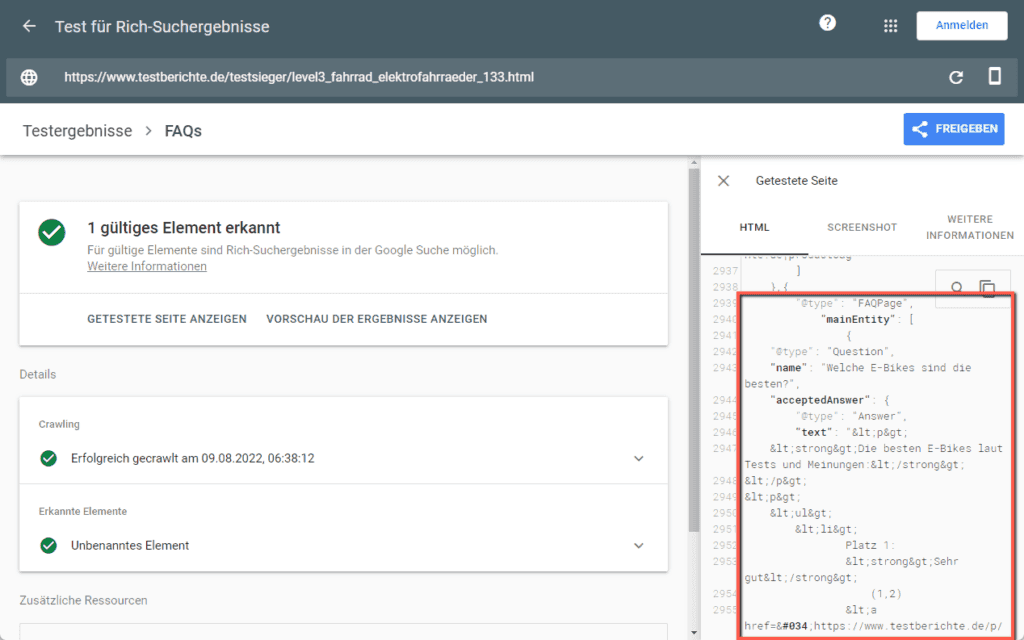Click the green check beside Unbenanntes Element

click(x=48, y=545)
